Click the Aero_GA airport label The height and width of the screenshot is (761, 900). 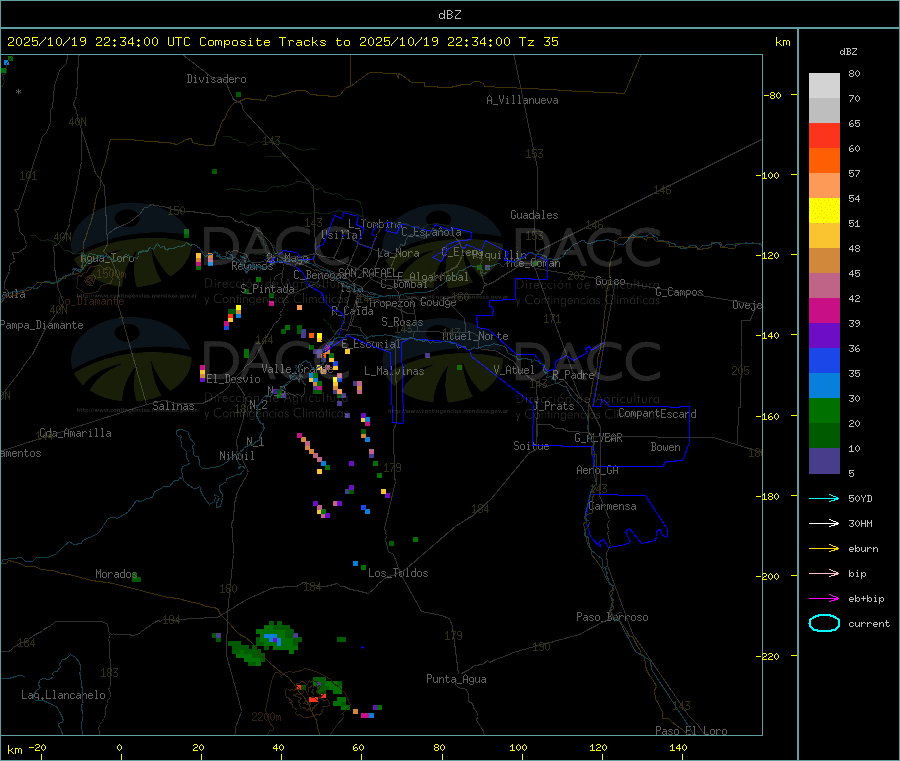point(597,470)
